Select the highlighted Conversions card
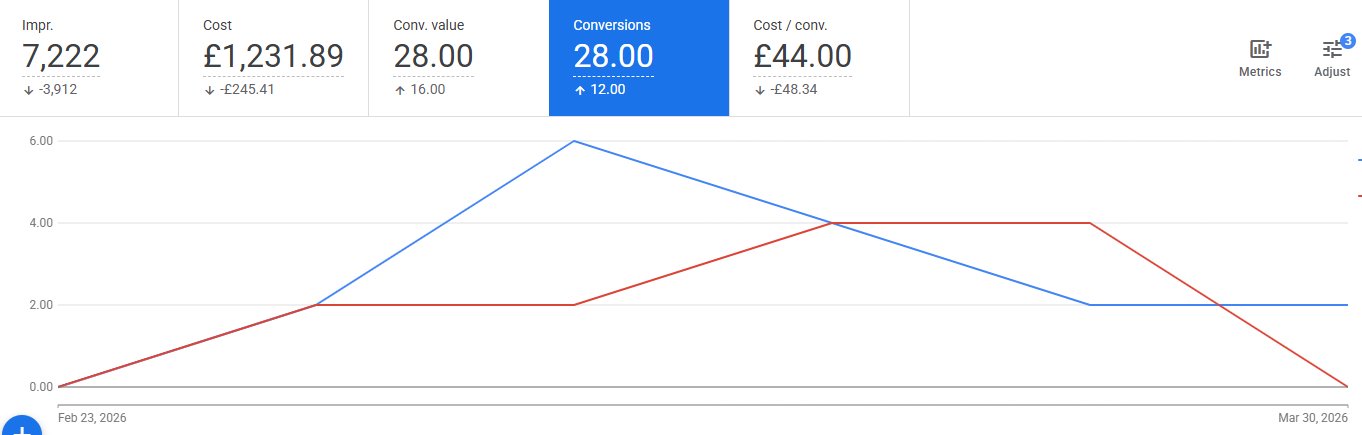Image resolution: width=1362 pixels, height=435 pixels. pyautogui.click(x=639, y=58)
